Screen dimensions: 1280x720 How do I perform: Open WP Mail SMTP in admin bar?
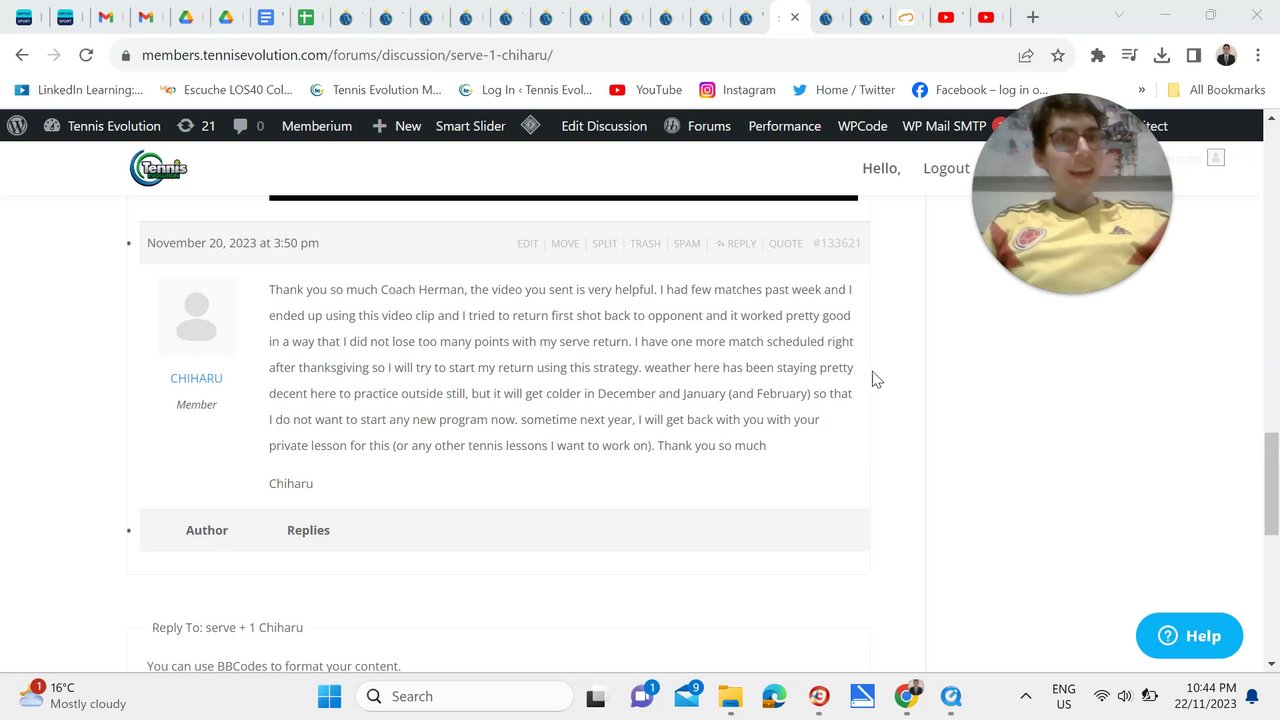[x=944, y=125]
